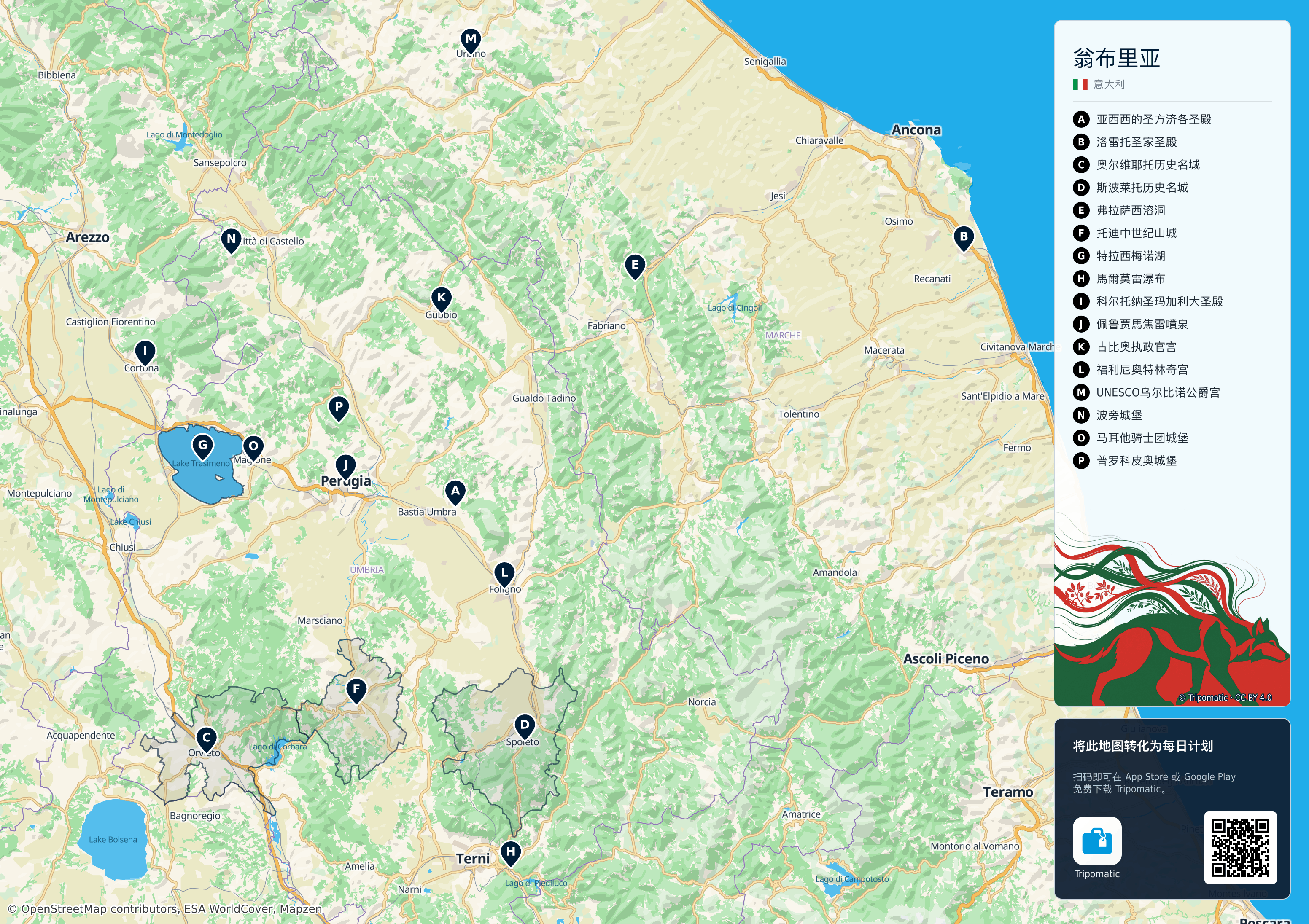Click legend entry 弗拉萨西溶洞
Screen dimensions: 1309x924
(1119, 210)
